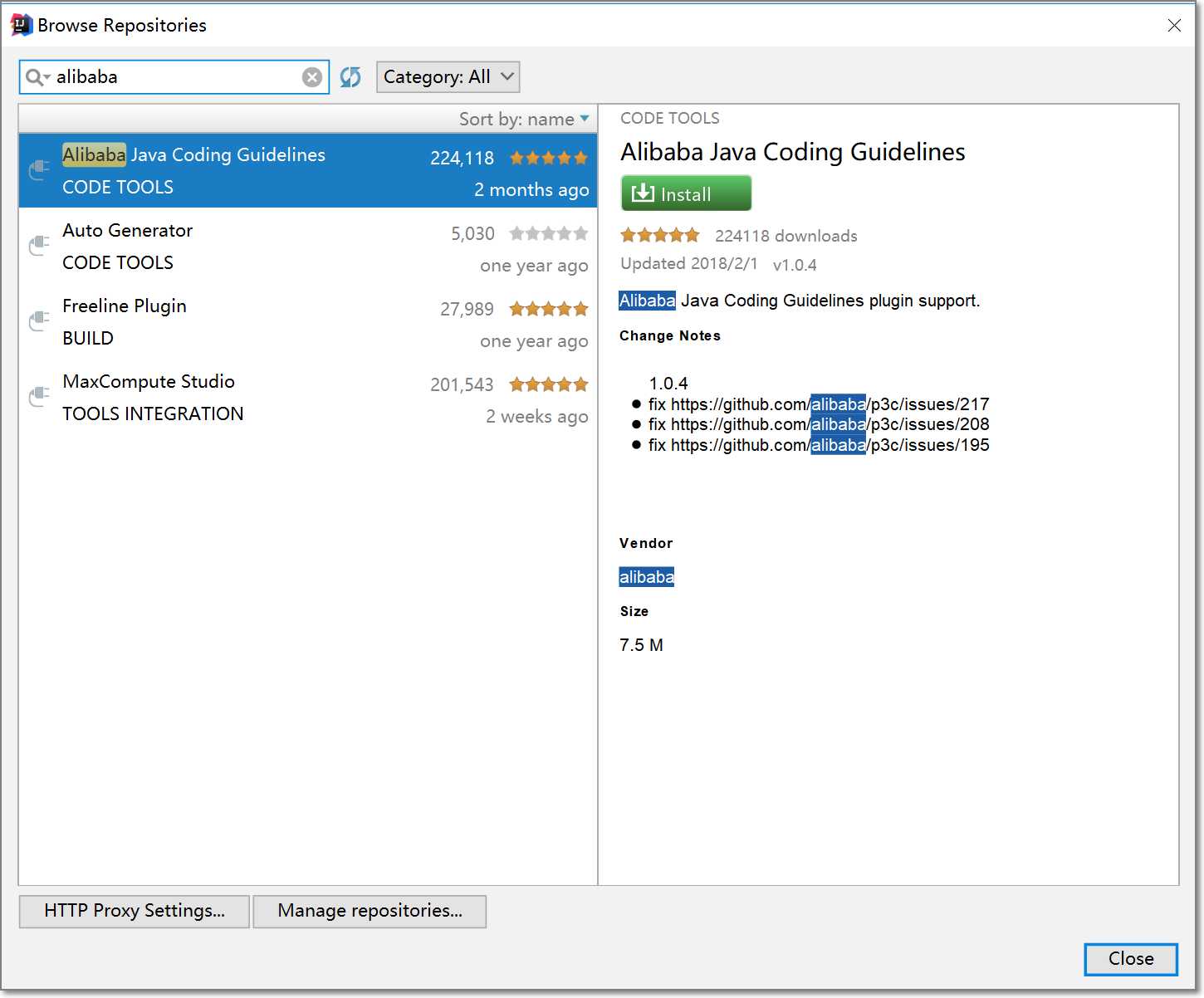The width and height of the screenshot is (1204, 998).
Task: Select the Auto Generator plugin row
Action: point(308,246)
